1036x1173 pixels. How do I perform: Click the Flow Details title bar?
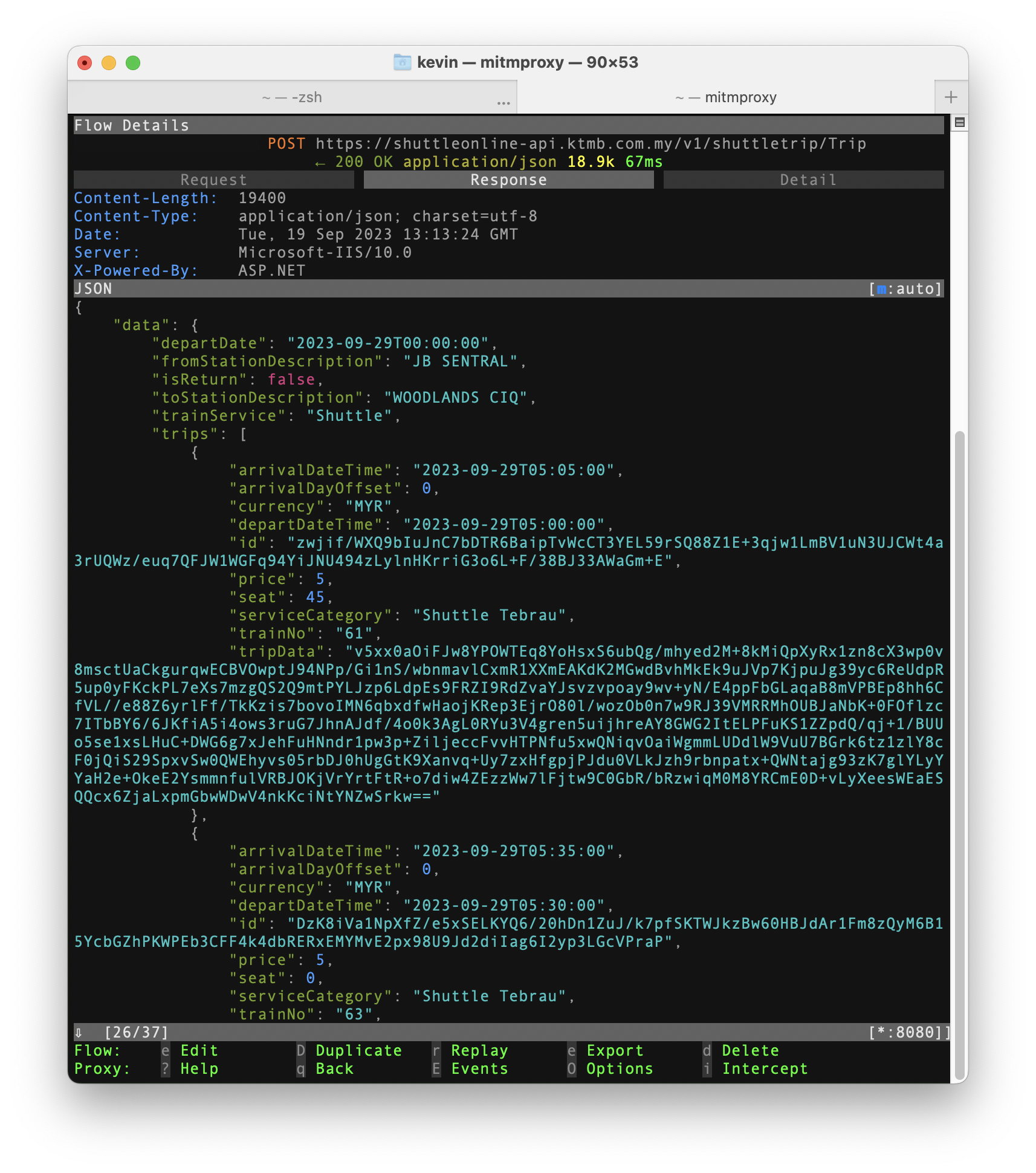[x=508, y=125]
